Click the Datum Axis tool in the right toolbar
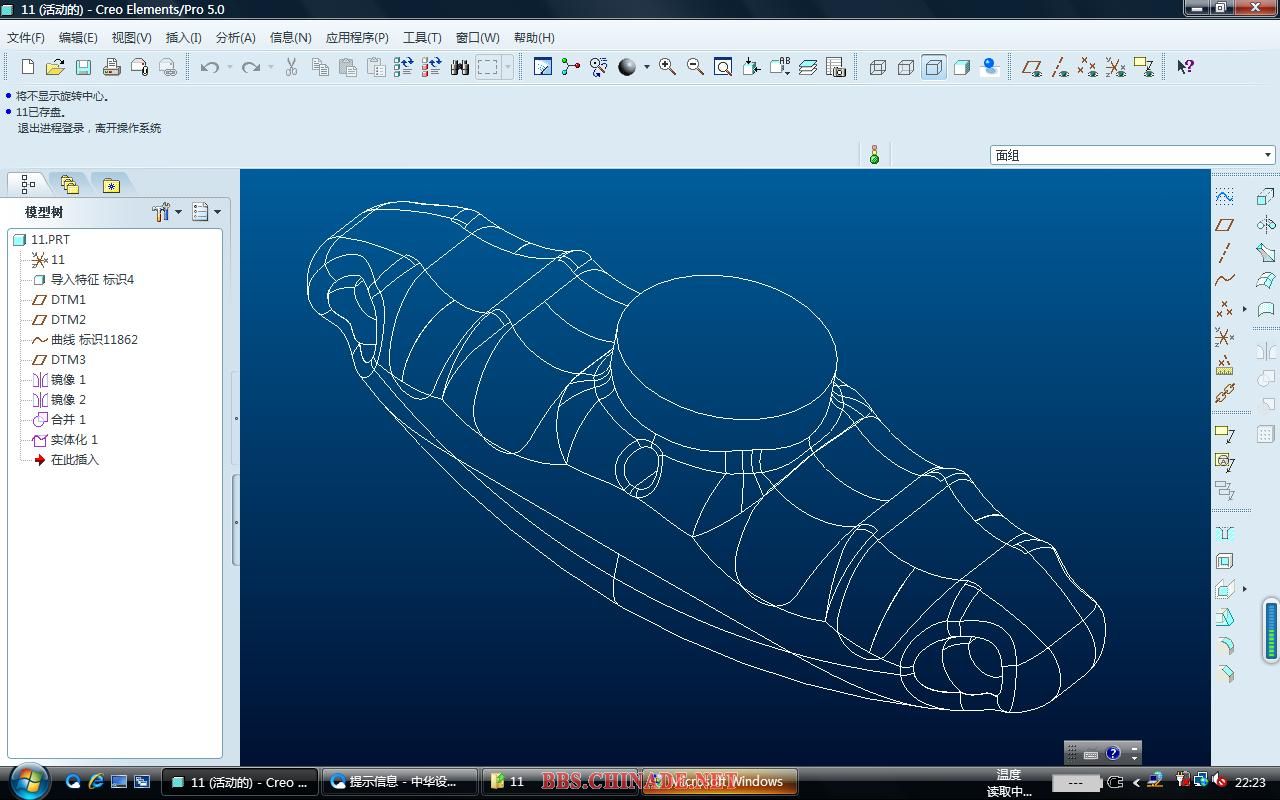This screenshot has width=1280, height=800. [1224, 252]
